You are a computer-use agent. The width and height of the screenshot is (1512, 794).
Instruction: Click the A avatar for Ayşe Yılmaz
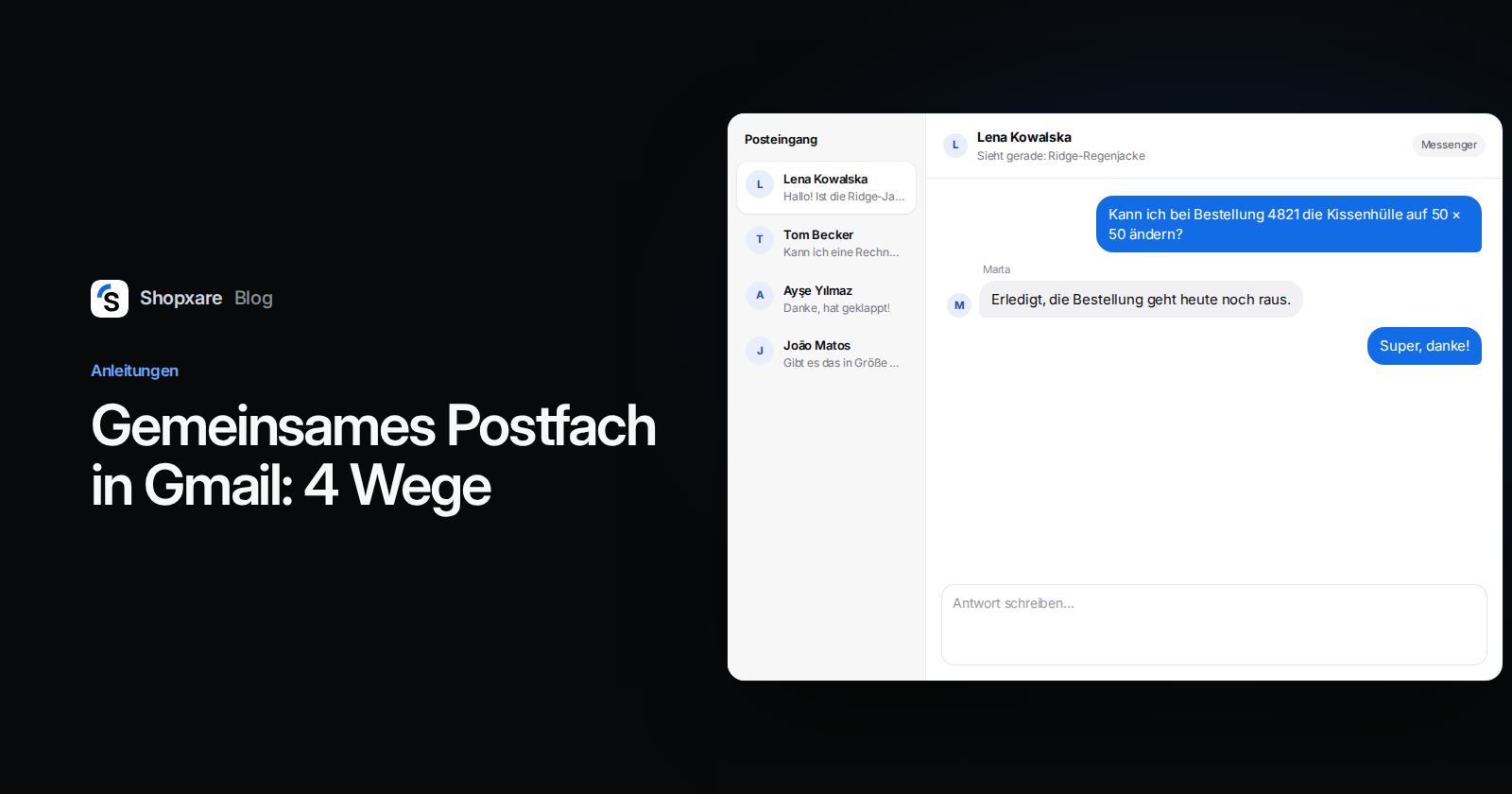click(760, 295)
